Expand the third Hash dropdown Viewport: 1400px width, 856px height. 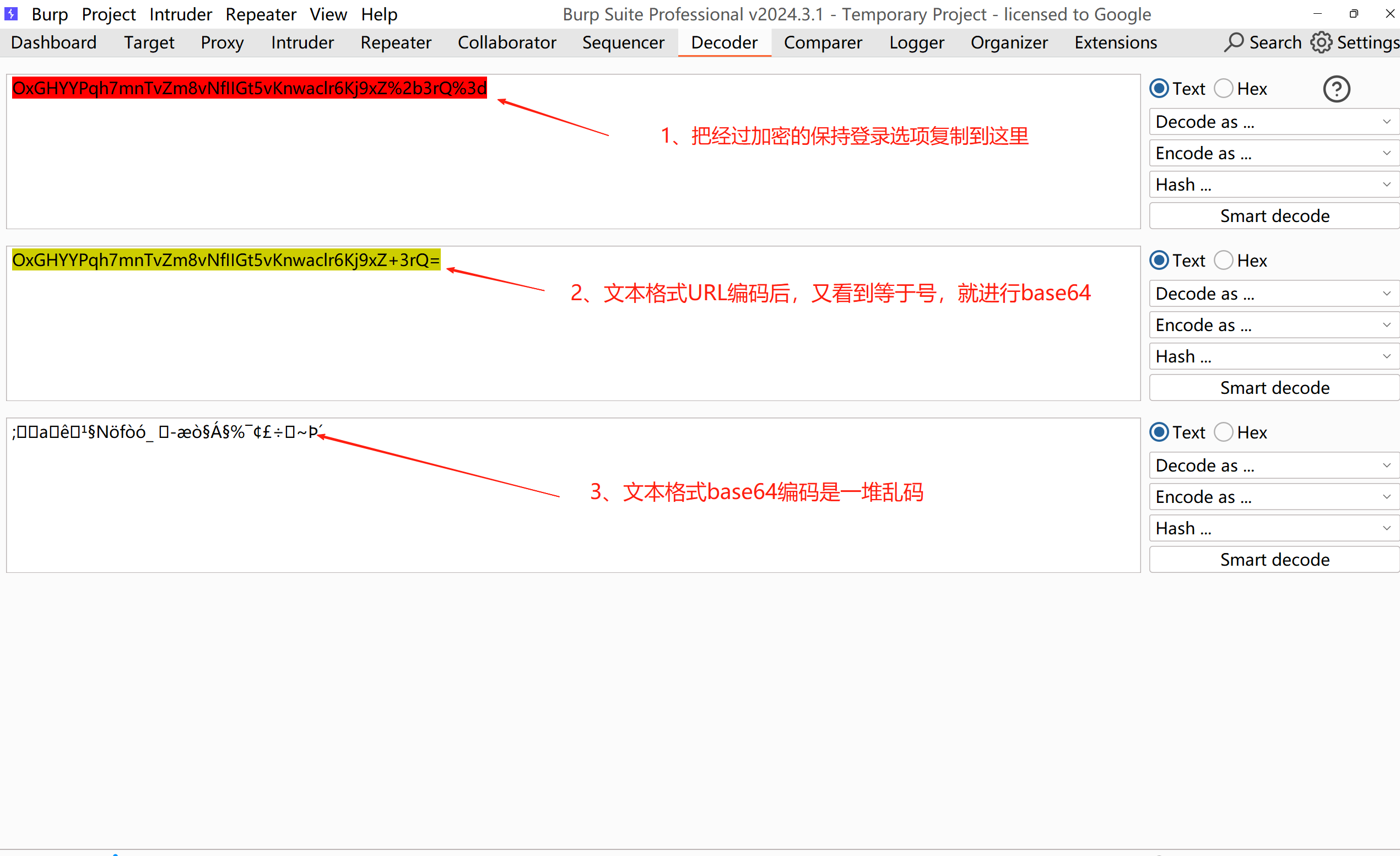(1273, 528)
